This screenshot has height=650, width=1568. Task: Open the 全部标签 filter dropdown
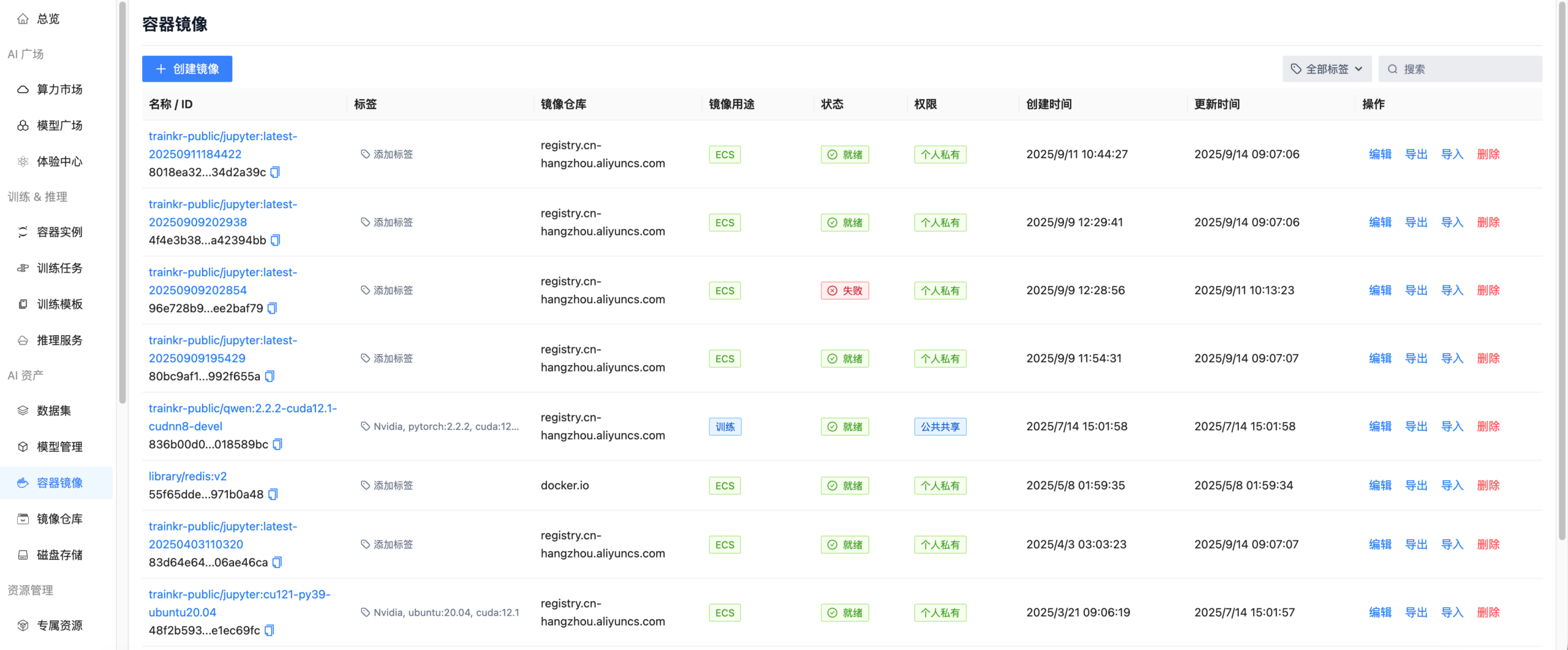pyautogui.click(x=1327, y=69)
